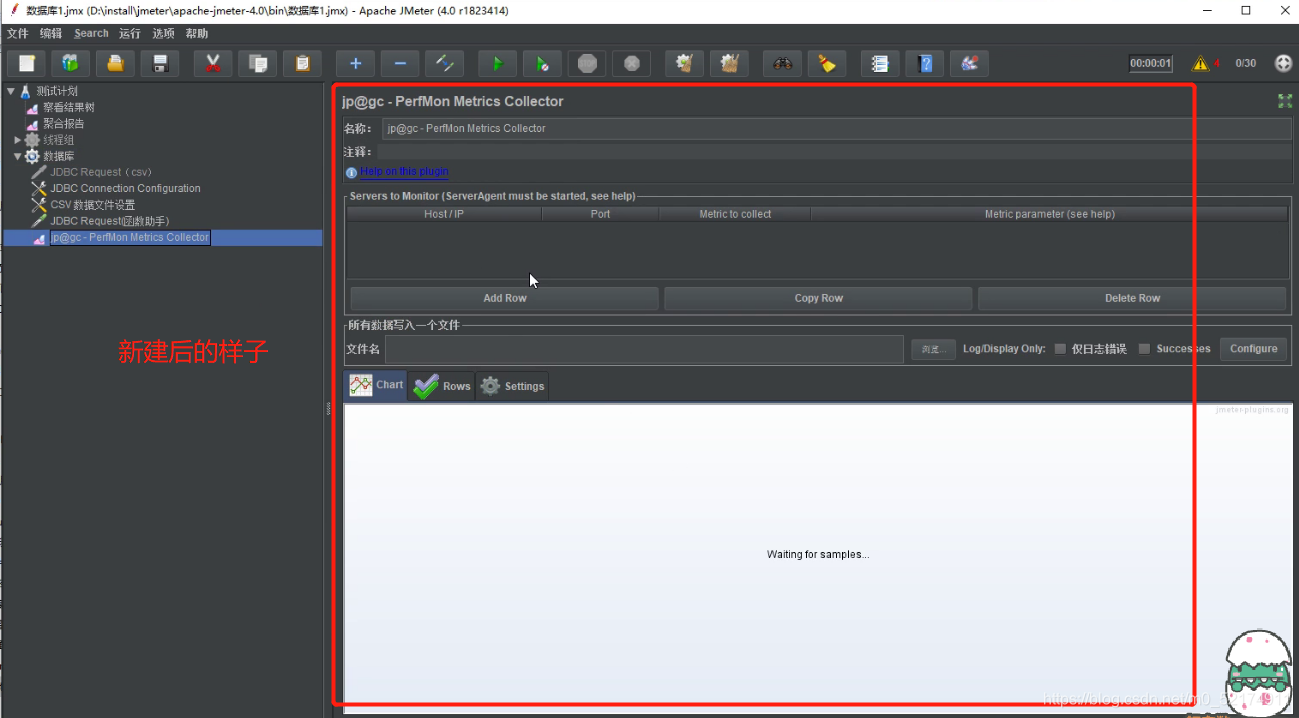The image size is (1299, 718).
Task: Click the Metric to collect column header
Action: [735, 214]
